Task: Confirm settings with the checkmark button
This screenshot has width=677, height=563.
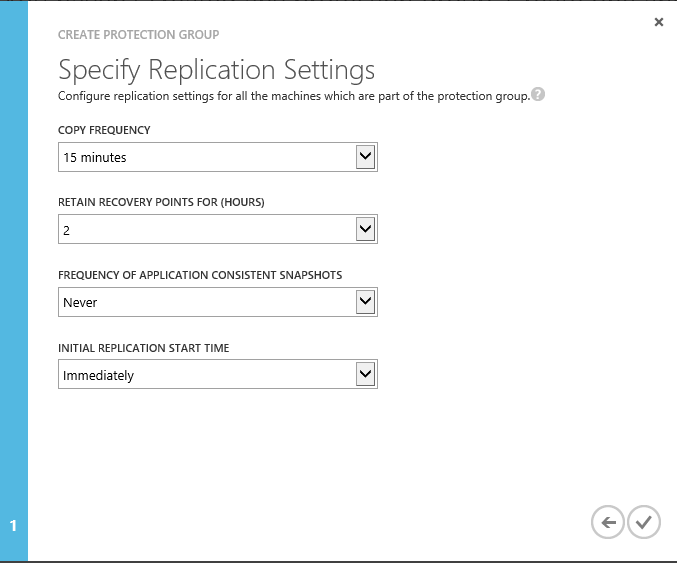Action: click(644, 522)
